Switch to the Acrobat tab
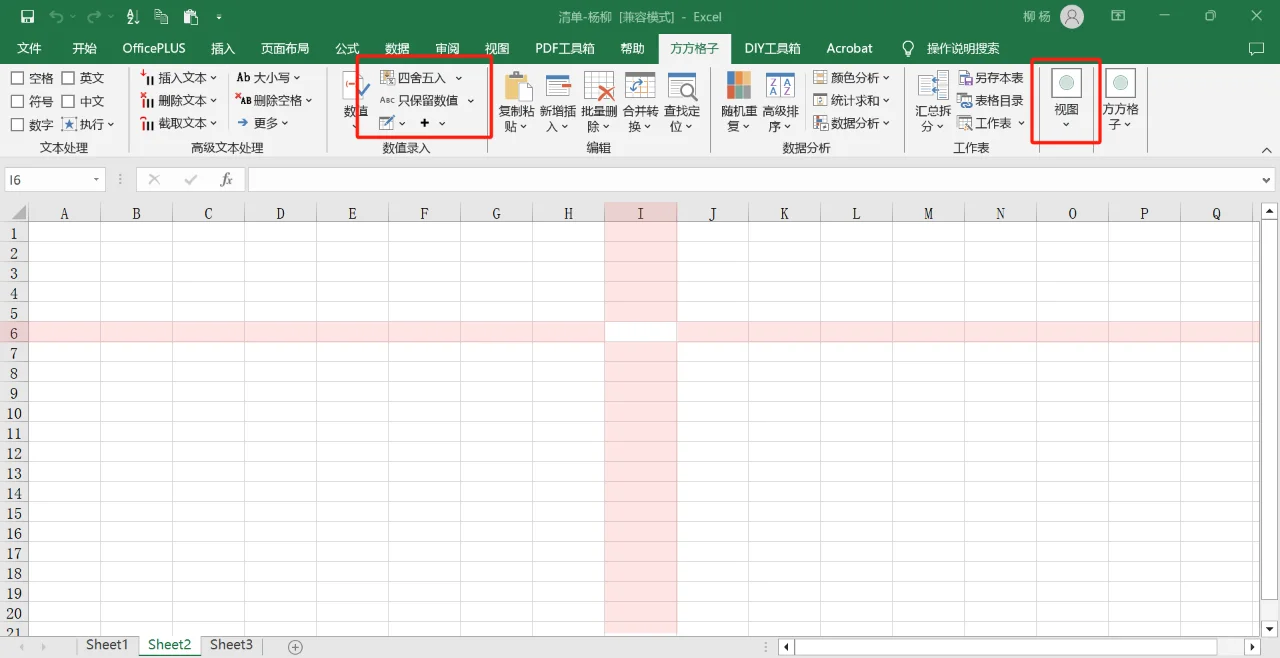This screenshot has width=1280, height=658. coord(849,48)
